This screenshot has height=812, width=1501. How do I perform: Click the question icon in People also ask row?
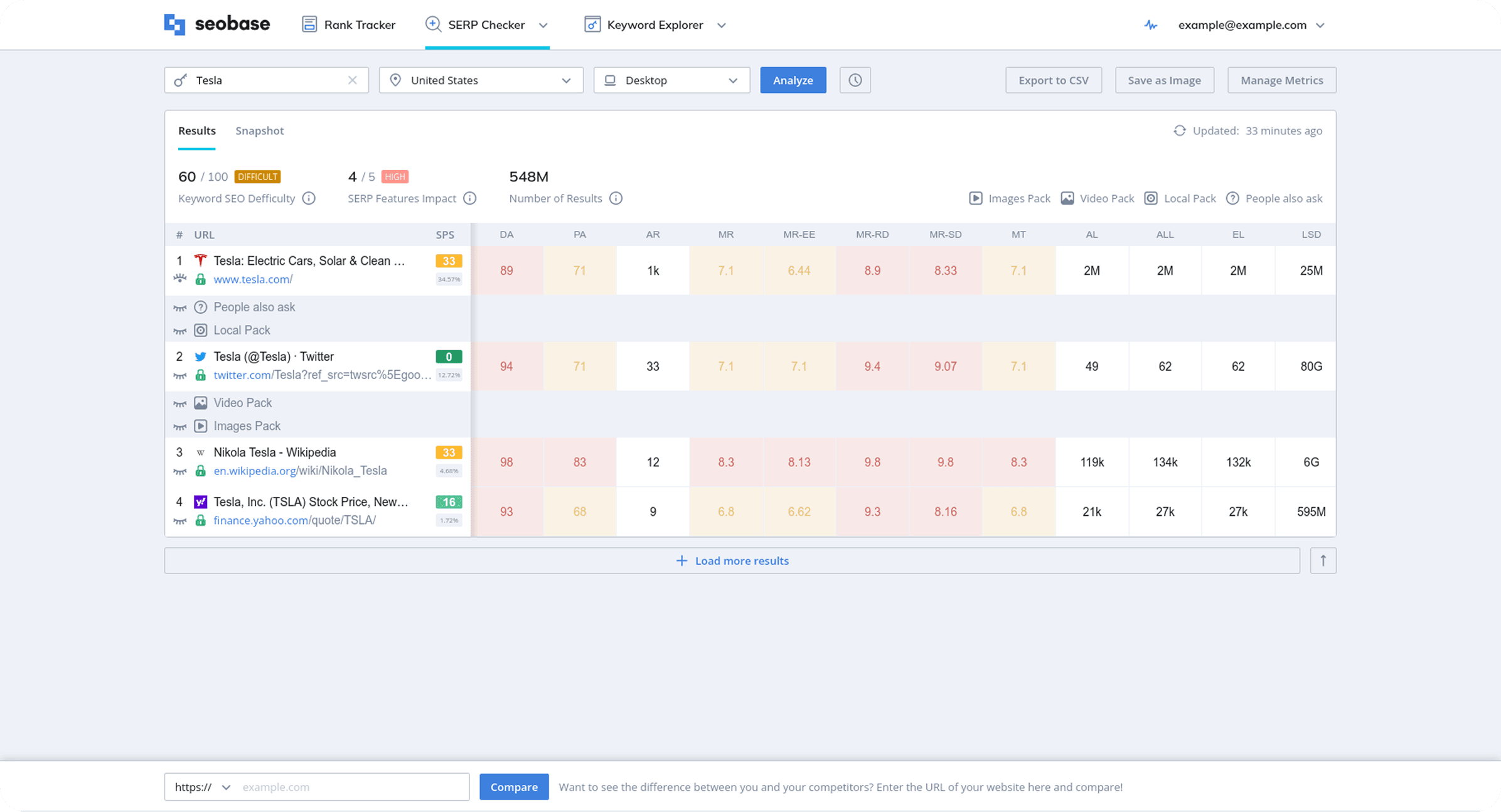(x=200, y=307)
